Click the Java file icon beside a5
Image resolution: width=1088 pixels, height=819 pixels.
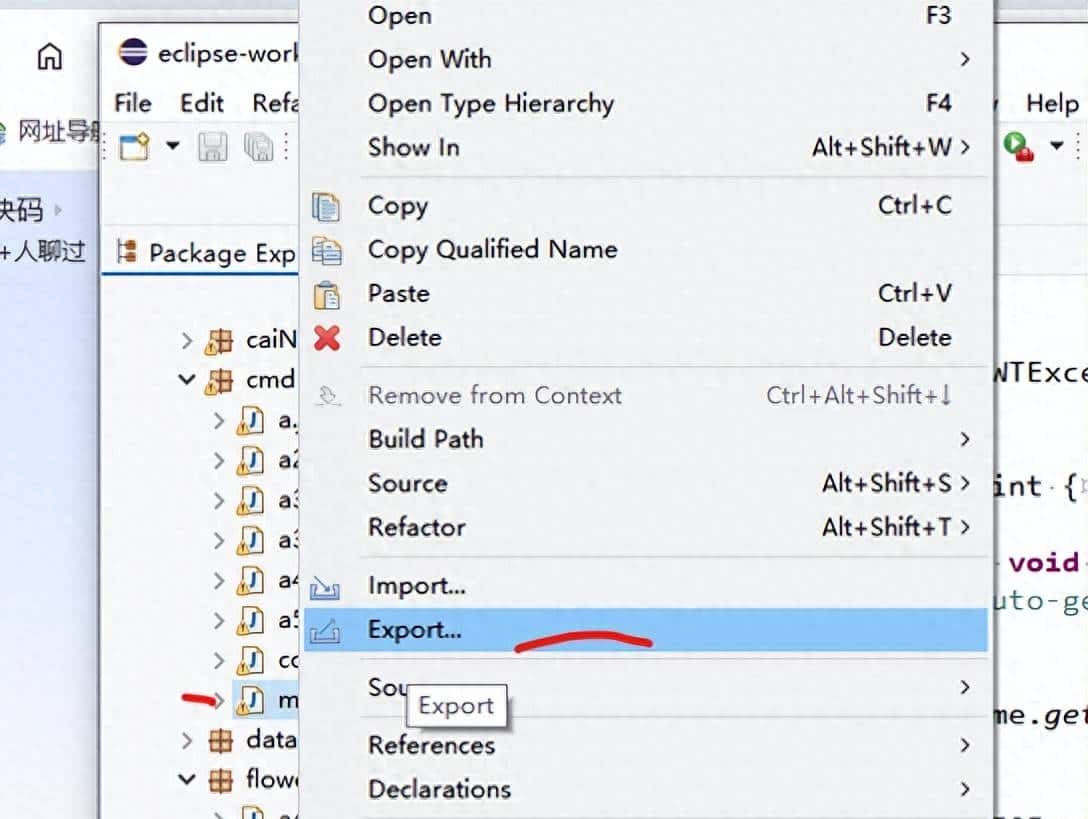coord(250,620)
